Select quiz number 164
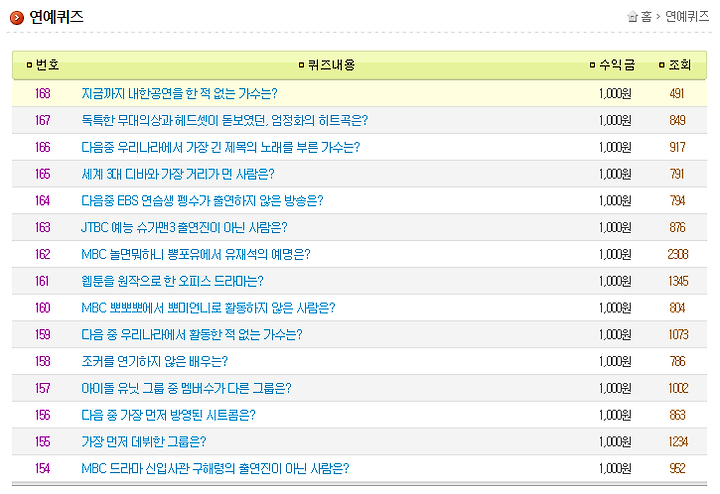This screenshot has height=494, width=720. click(x=43, y=201)
